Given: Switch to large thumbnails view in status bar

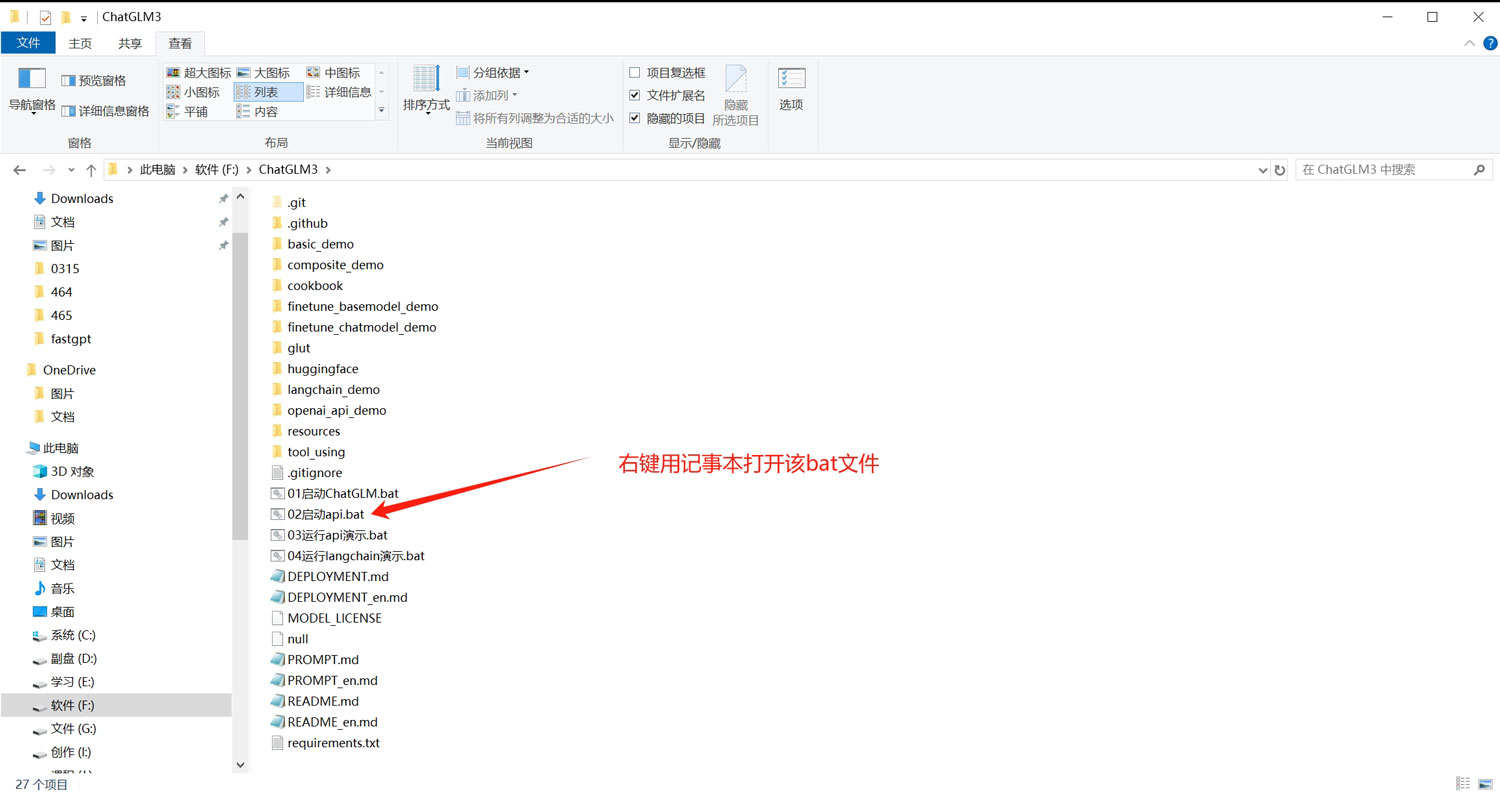Looking at the screenshot, I should (x=1484, y=784).
